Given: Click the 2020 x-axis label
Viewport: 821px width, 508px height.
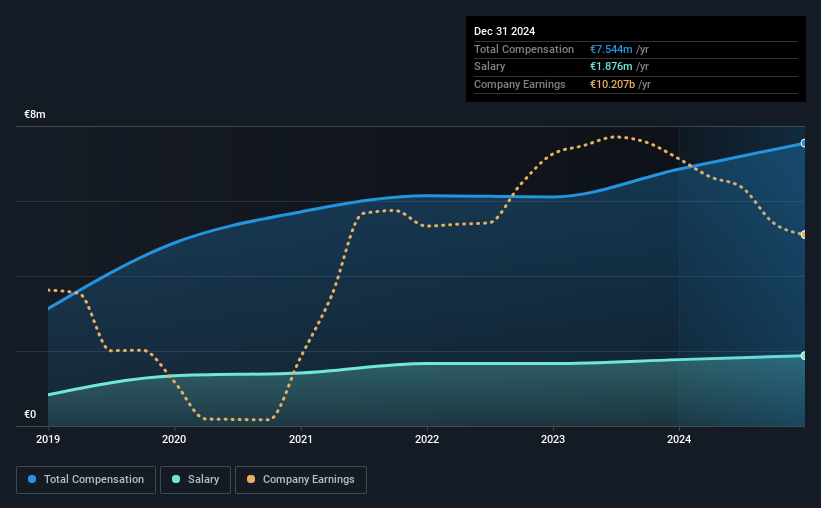Looking at the screenshot, I should point(174,439).
